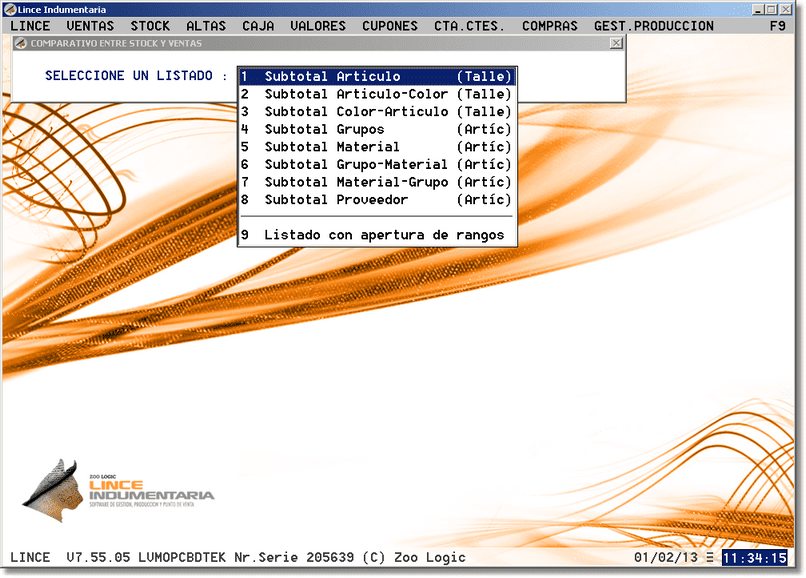Open the LINCE menu
This screenshot has width=806, height=578.
point(30,26)
